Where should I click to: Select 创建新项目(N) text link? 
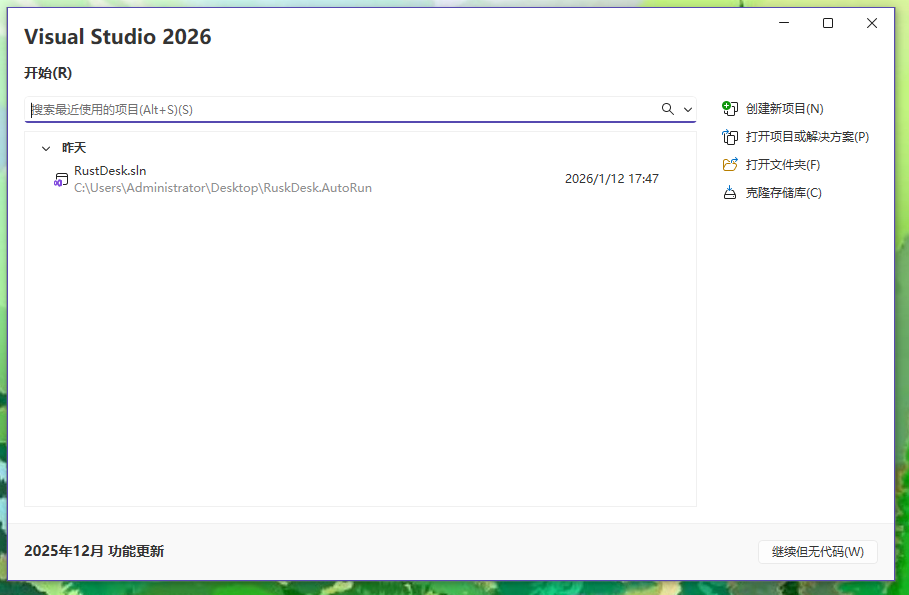pyautogui.click(x=784, y=108)
